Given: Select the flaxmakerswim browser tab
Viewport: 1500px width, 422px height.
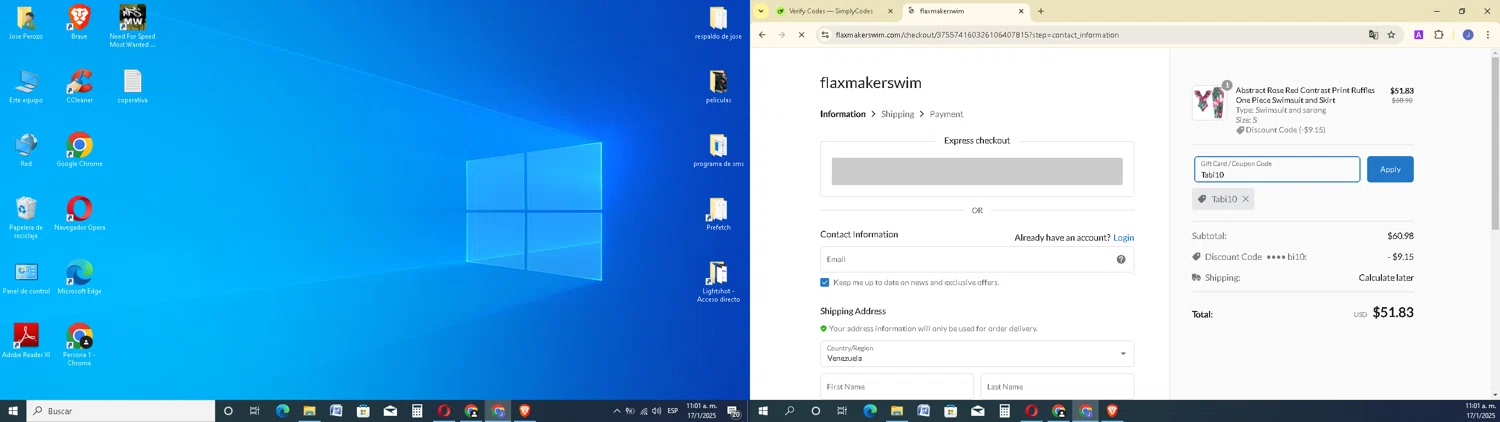Looking at the screenshot, I should pos(965,11).
